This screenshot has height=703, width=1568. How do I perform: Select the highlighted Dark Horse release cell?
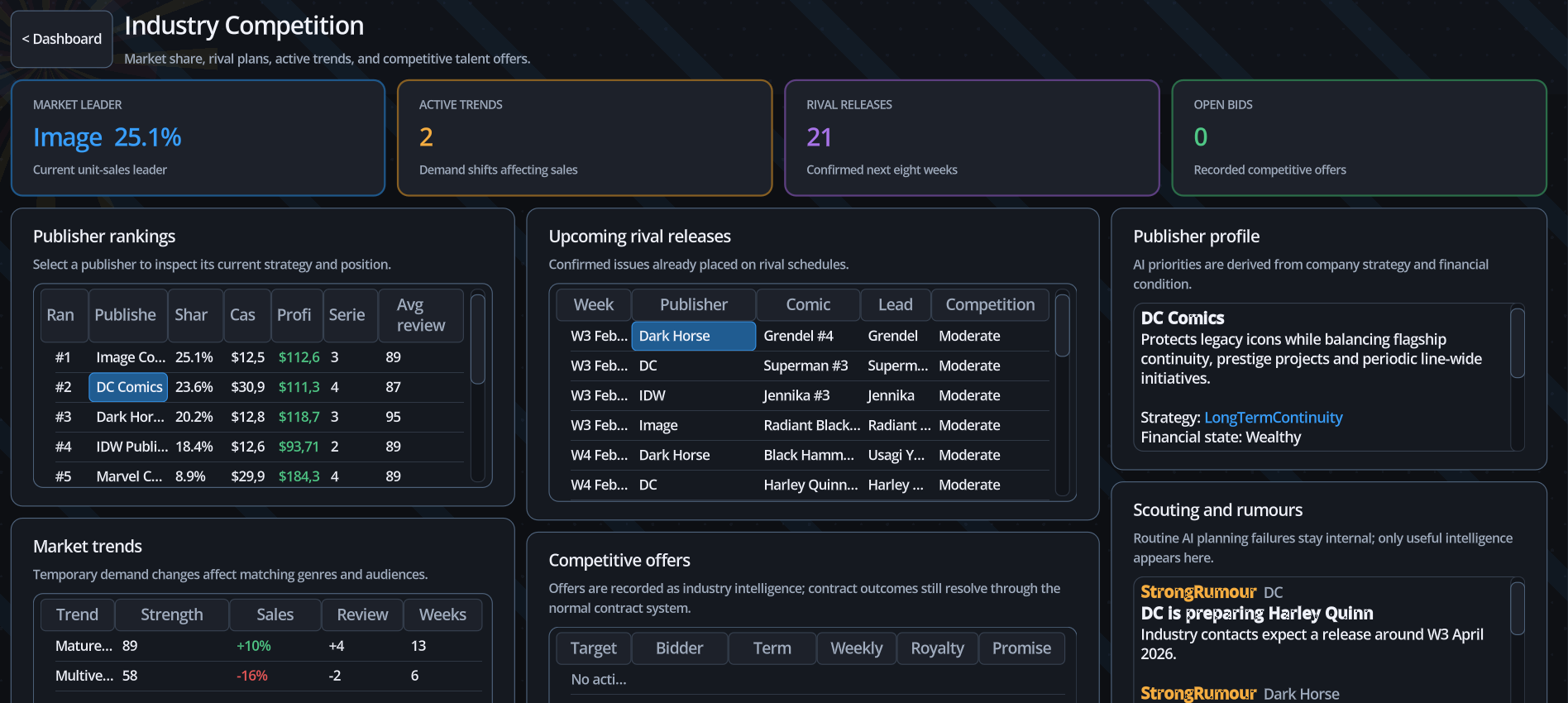coord(694,336)
